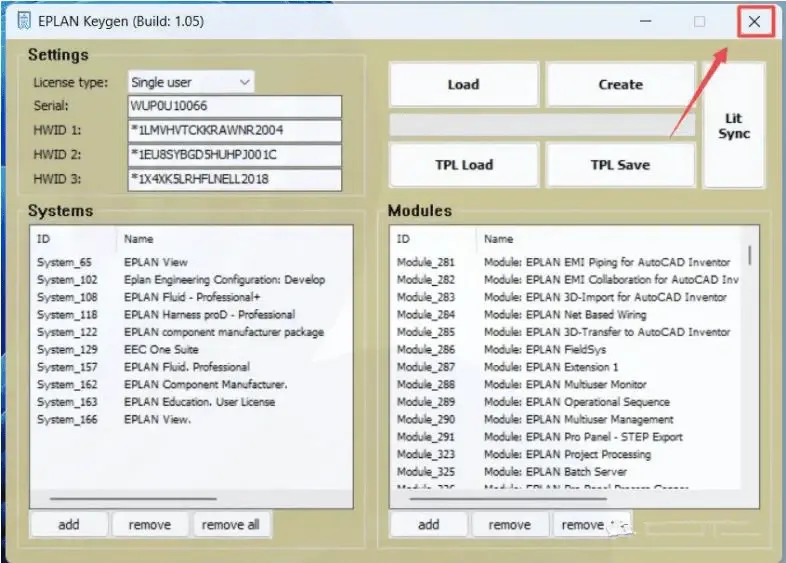786x563 pixels.
Task: Select System_163 EPLAN Education User License row
Action: [x=191, y=402]
